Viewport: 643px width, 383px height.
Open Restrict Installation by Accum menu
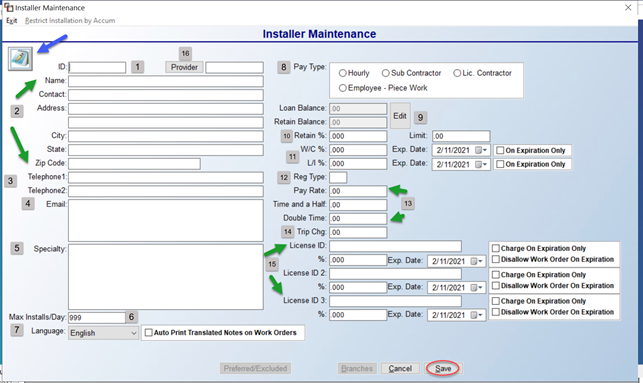[x=70, y=21]
